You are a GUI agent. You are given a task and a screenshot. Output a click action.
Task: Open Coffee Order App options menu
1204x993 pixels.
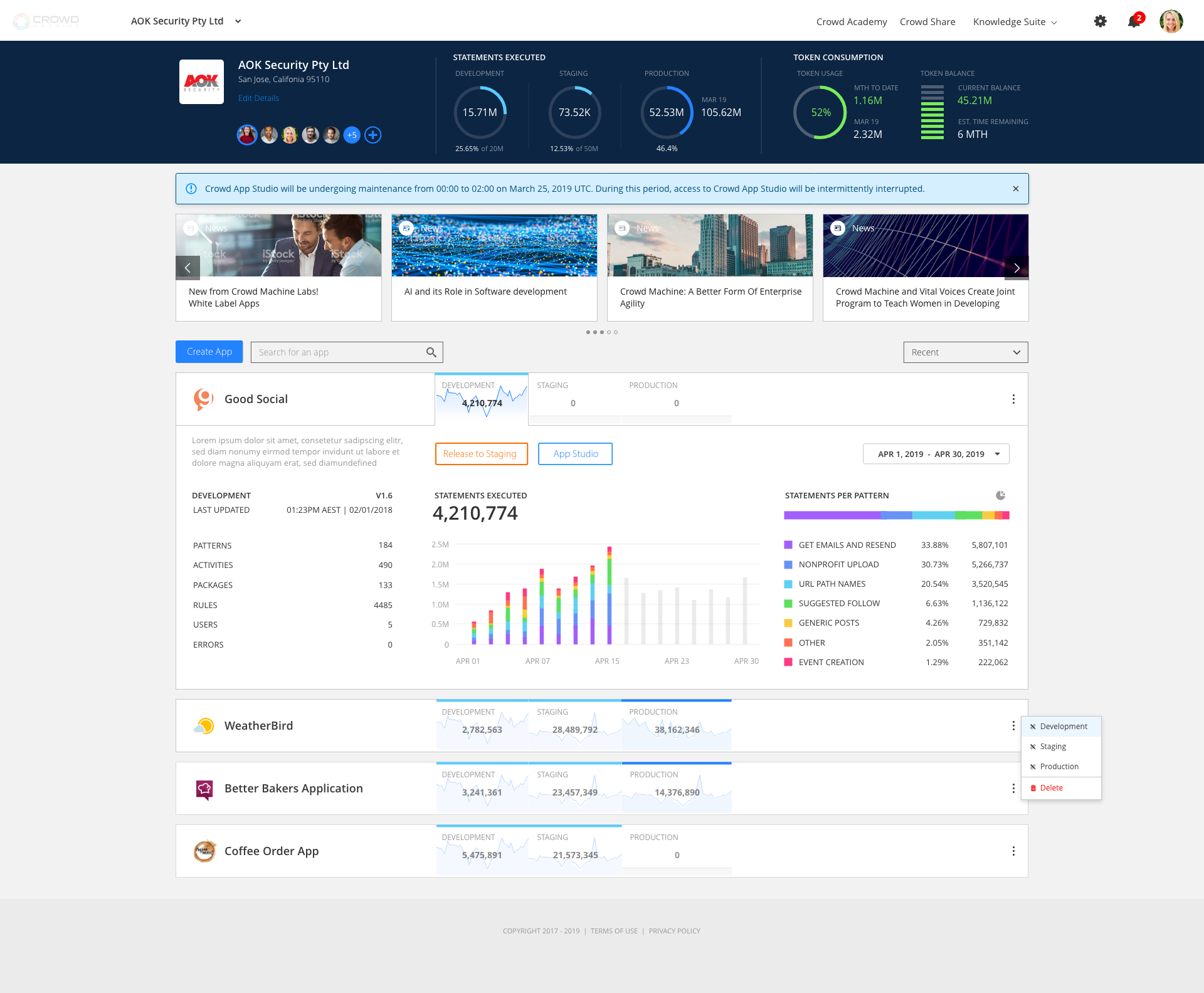point(1013,851)
